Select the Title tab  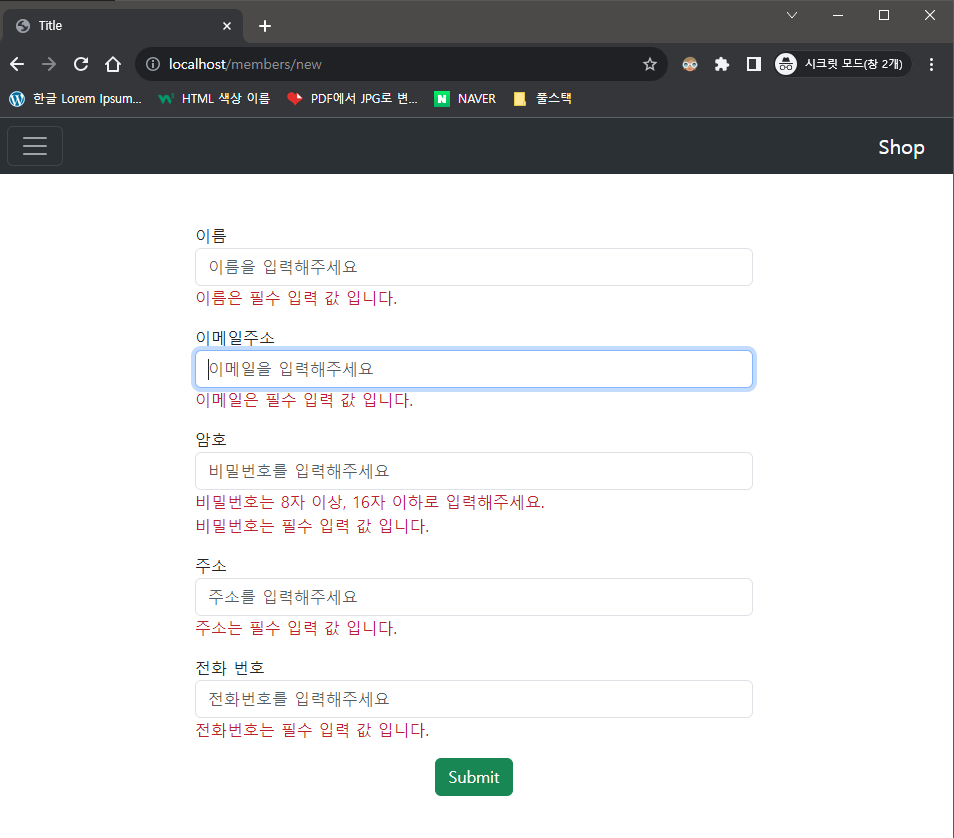[122, 26]
